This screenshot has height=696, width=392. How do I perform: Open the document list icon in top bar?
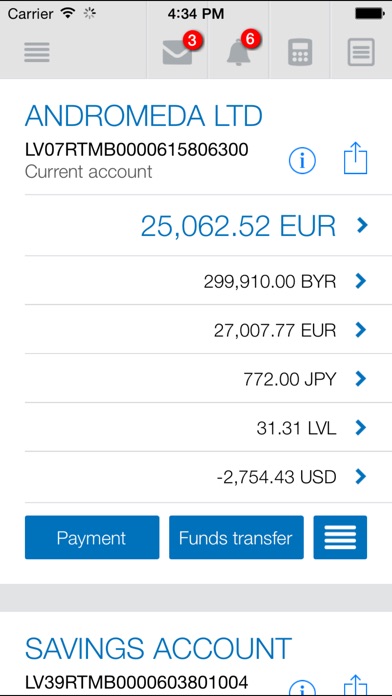(x=361, y=52)
